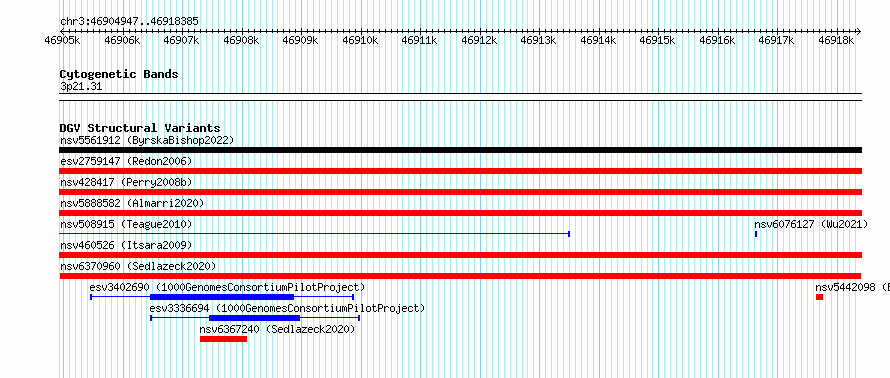The image size is (890, 378).
Task: Open the nsv5442098 variant label
Action: 853,287
